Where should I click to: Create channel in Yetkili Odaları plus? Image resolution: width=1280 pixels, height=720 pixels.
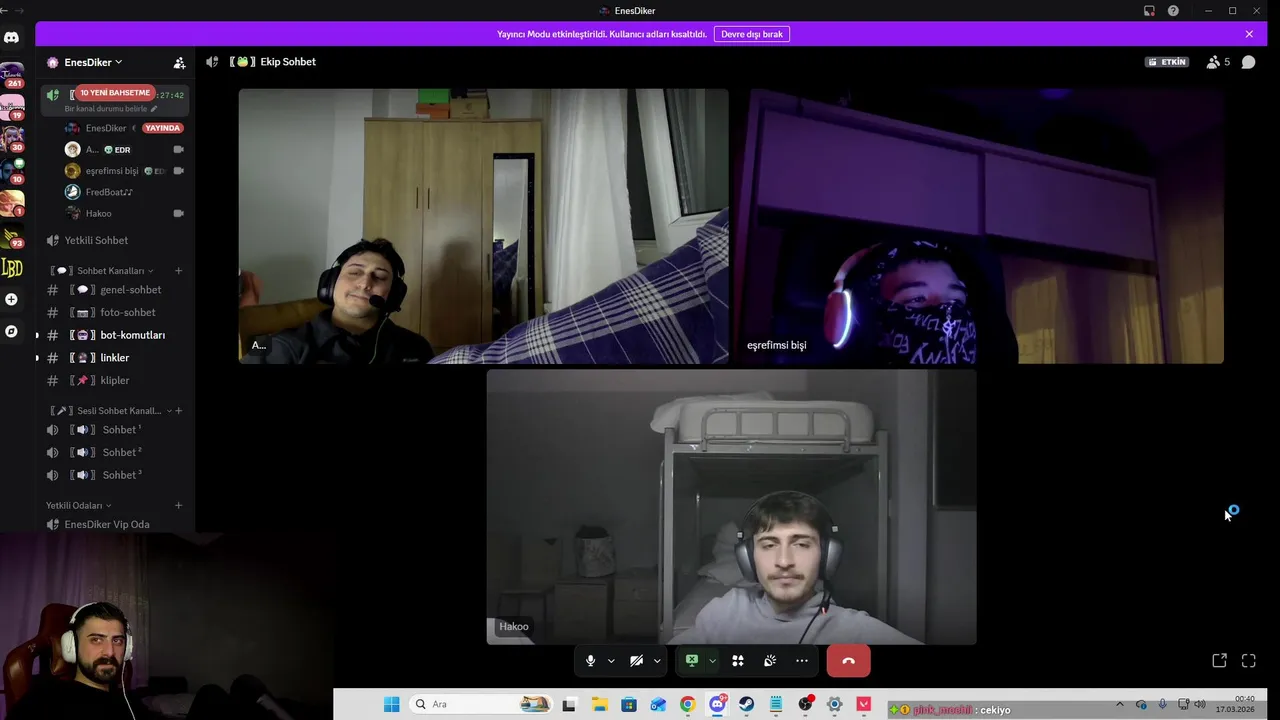click(x=179, y=505)
